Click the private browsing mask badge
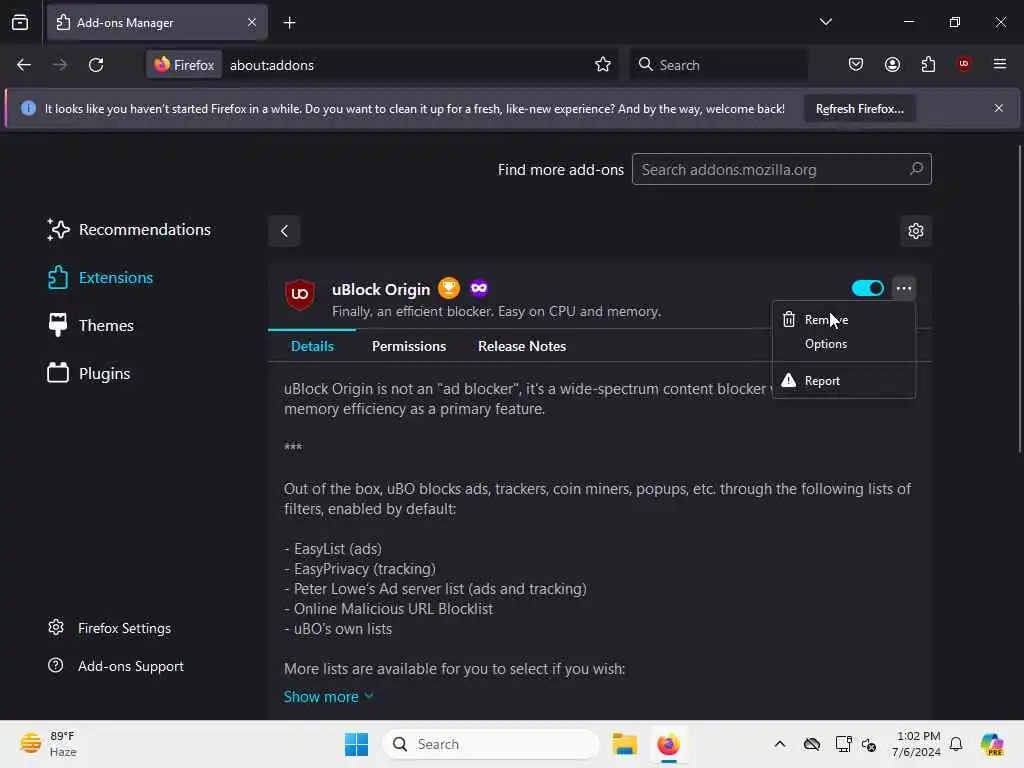 click(x=479, y=288)
